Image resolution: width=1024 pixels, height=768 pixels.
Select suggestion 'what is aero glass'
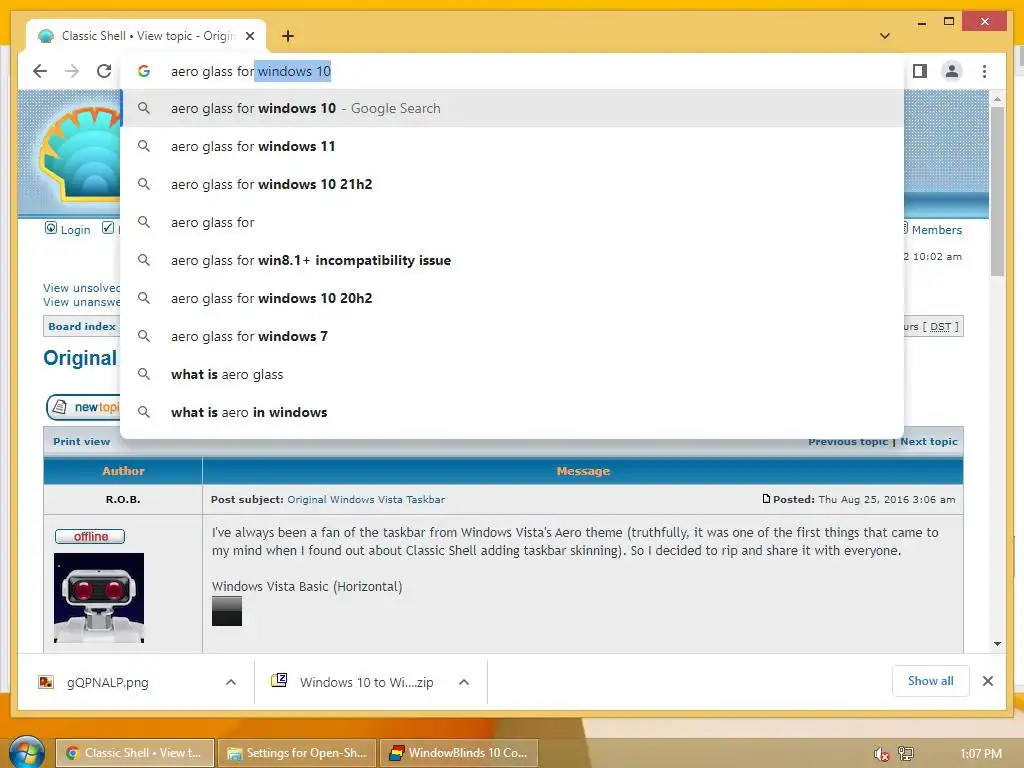pyautogui.click(x=512, y=374)
